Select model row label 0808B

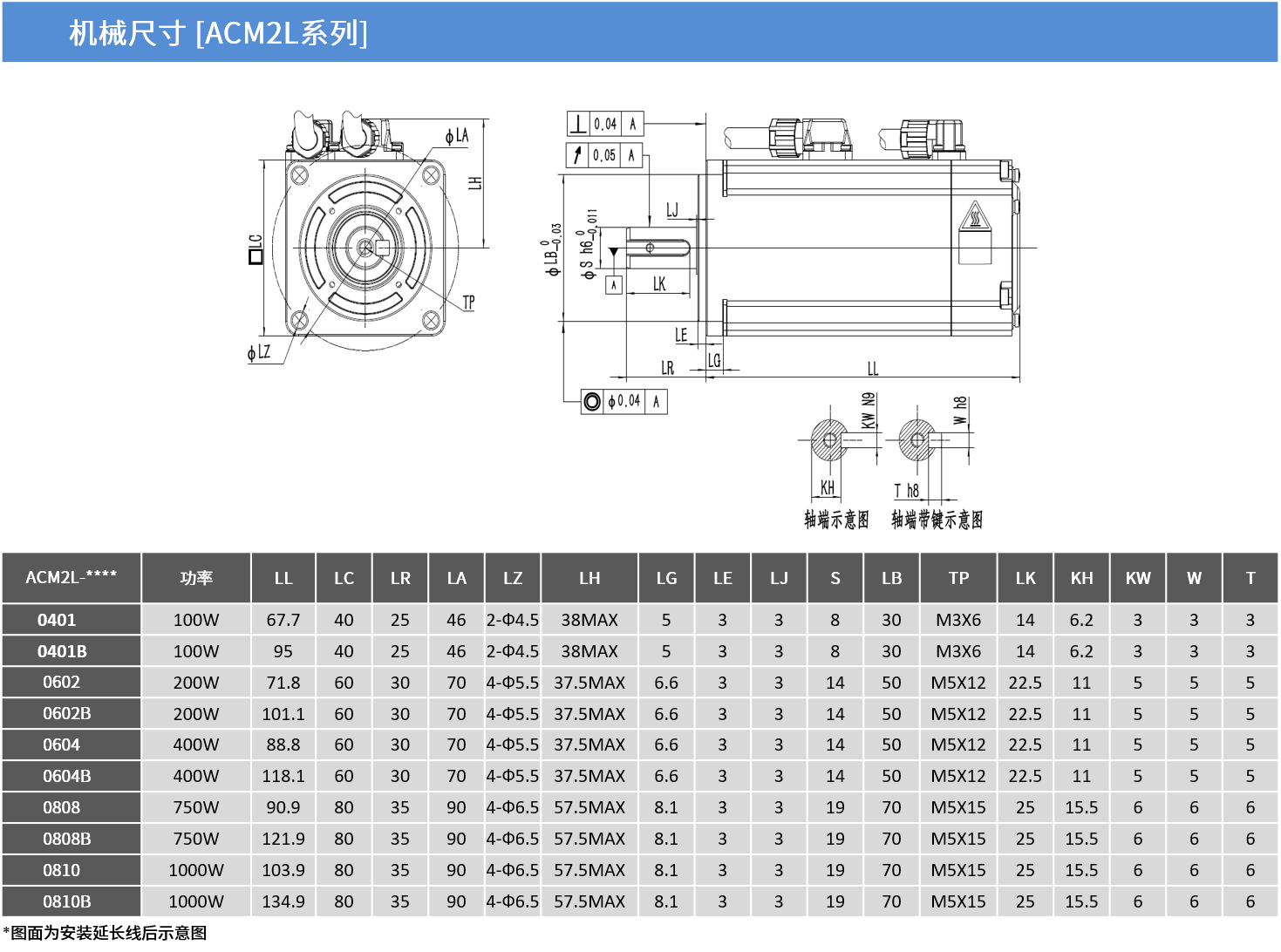67,839
